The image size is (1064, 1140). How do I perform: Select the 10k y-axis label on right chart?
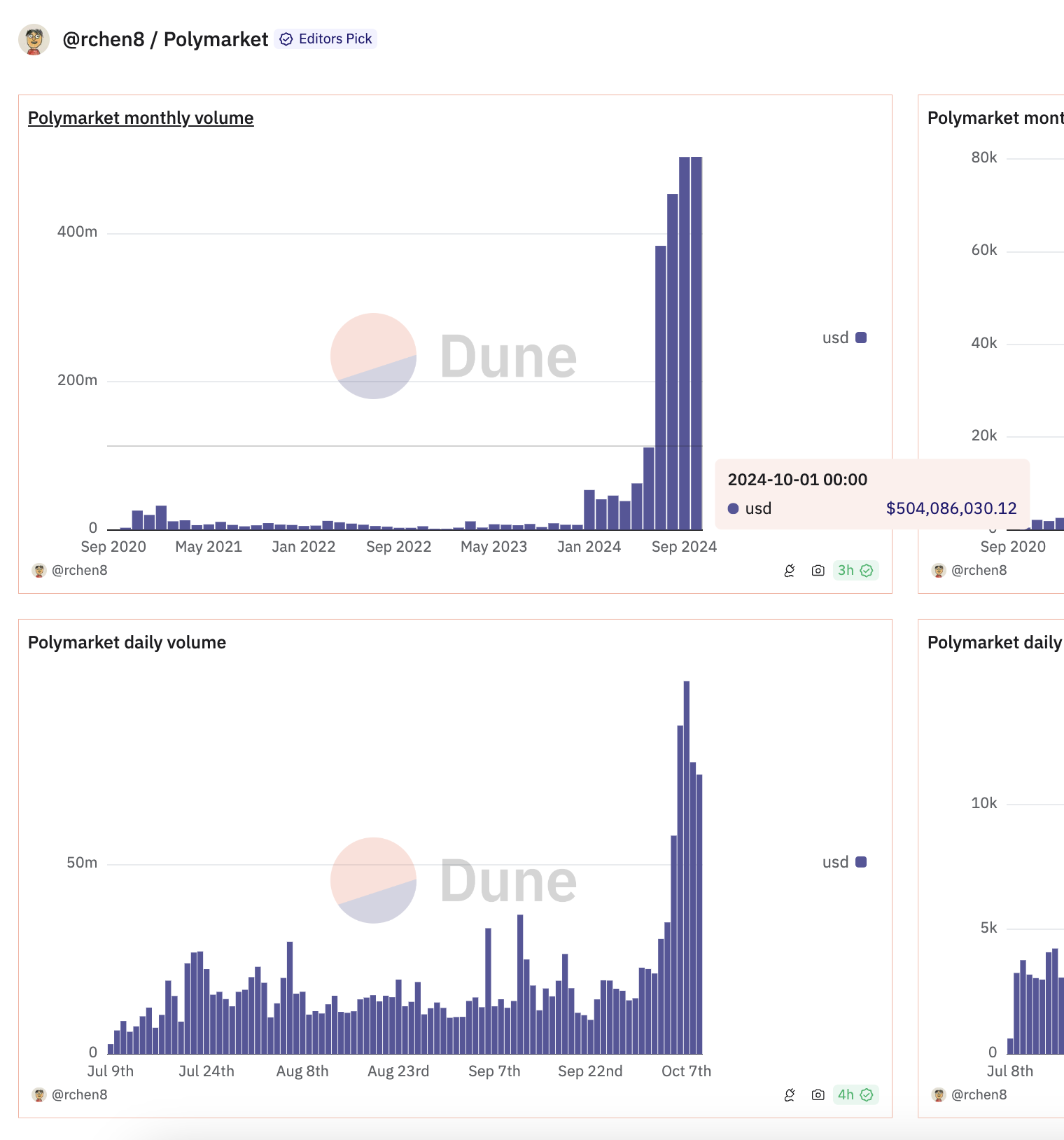tap(983, 803)
